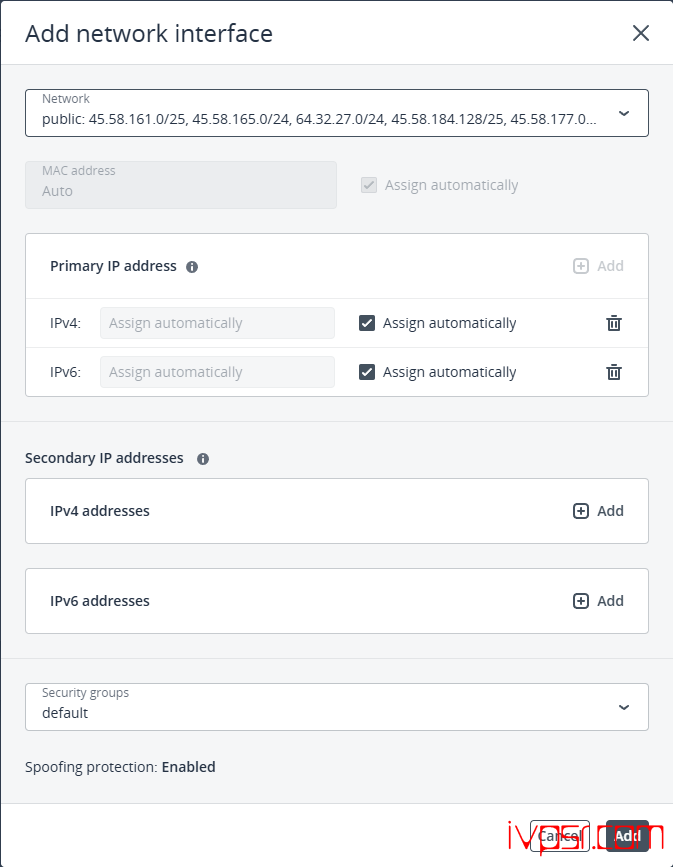Image resolution: width=673 pixels, height=867 pixels.
Task: Close the Add network interface dialog
Action: [641, 33]
